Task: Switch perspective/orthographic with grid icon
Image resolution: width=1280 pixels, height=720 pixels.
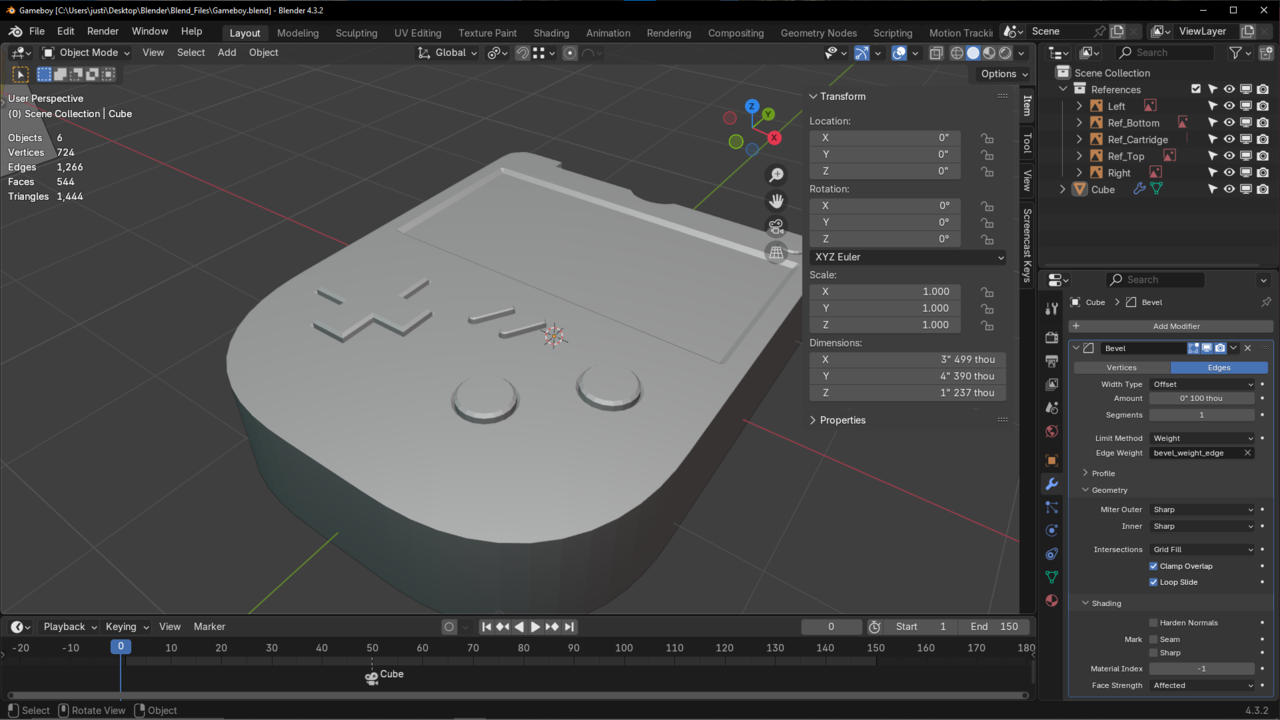Action: click(x=776, y=253)
